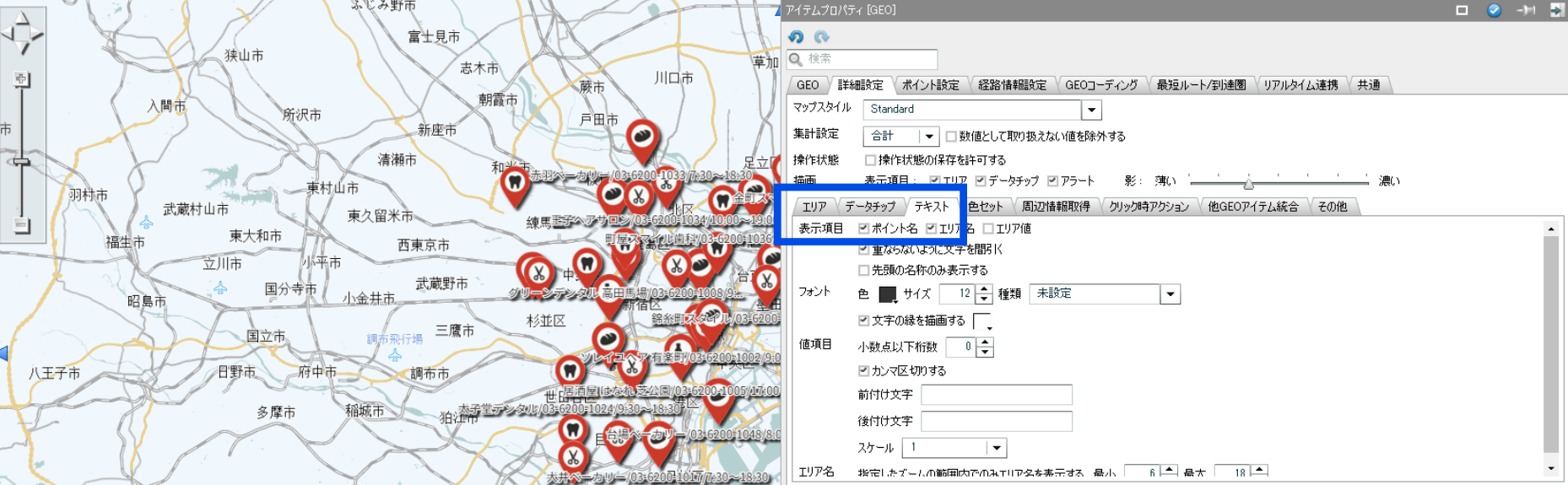This screenshot has height=485, width=1568.
Task: Click the map zoom-out minus button
Action: pyautogui.click(x=22, y=225)
